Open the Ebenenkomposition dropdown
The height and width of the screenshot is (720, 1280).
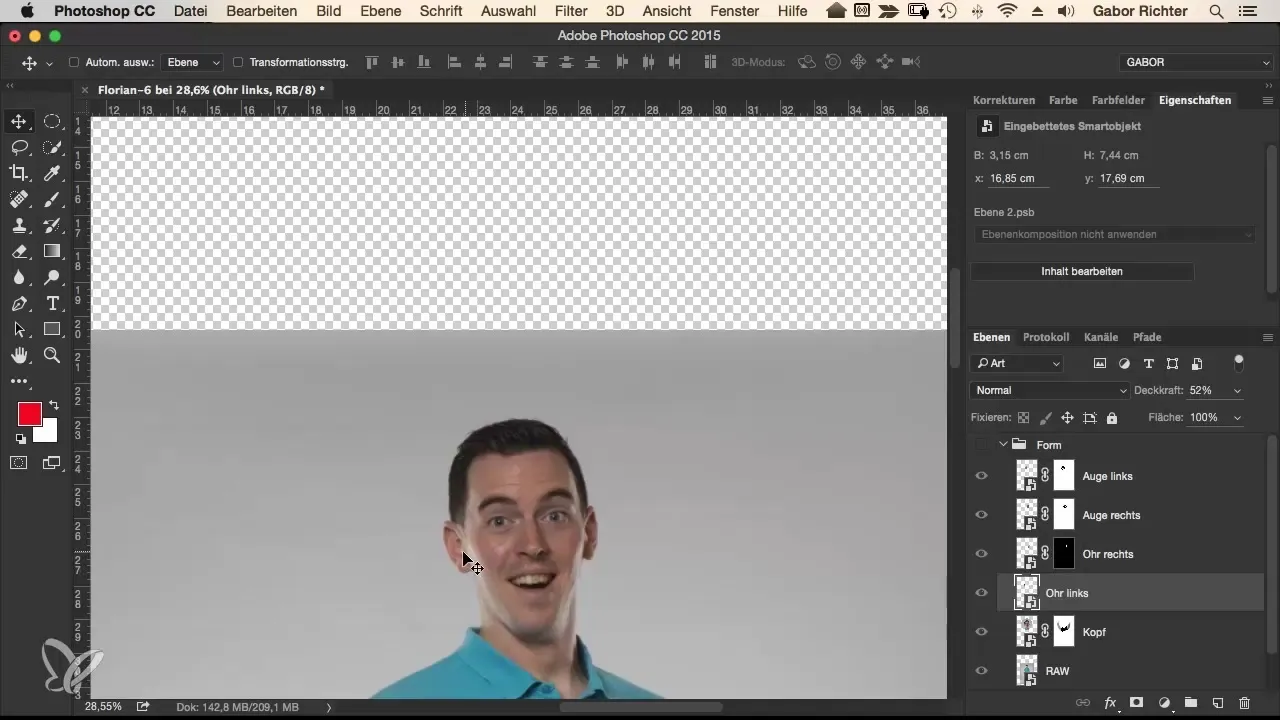click(x=1114, y=234)
